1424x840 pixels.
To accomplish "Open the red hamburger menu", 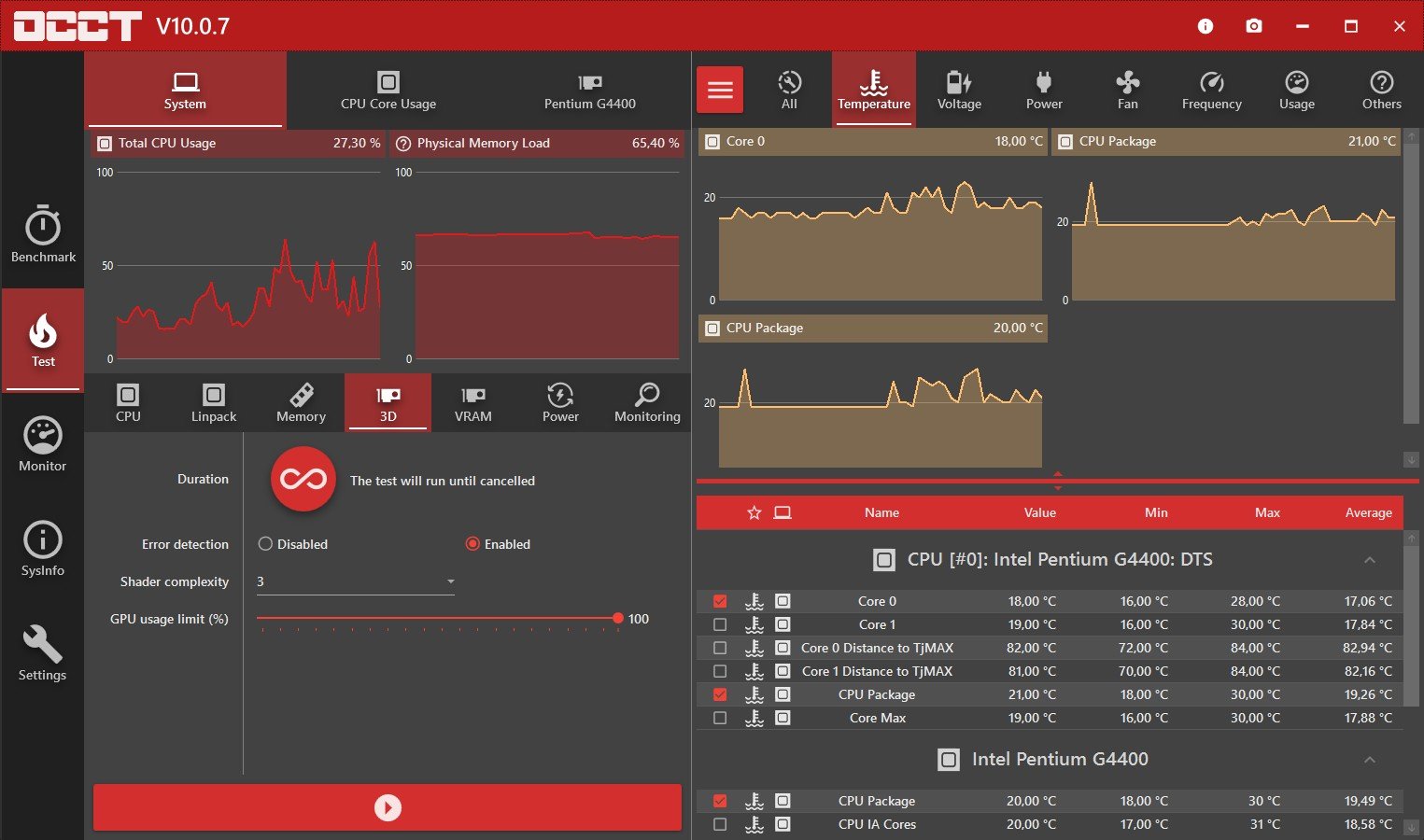I will (720, 90).
